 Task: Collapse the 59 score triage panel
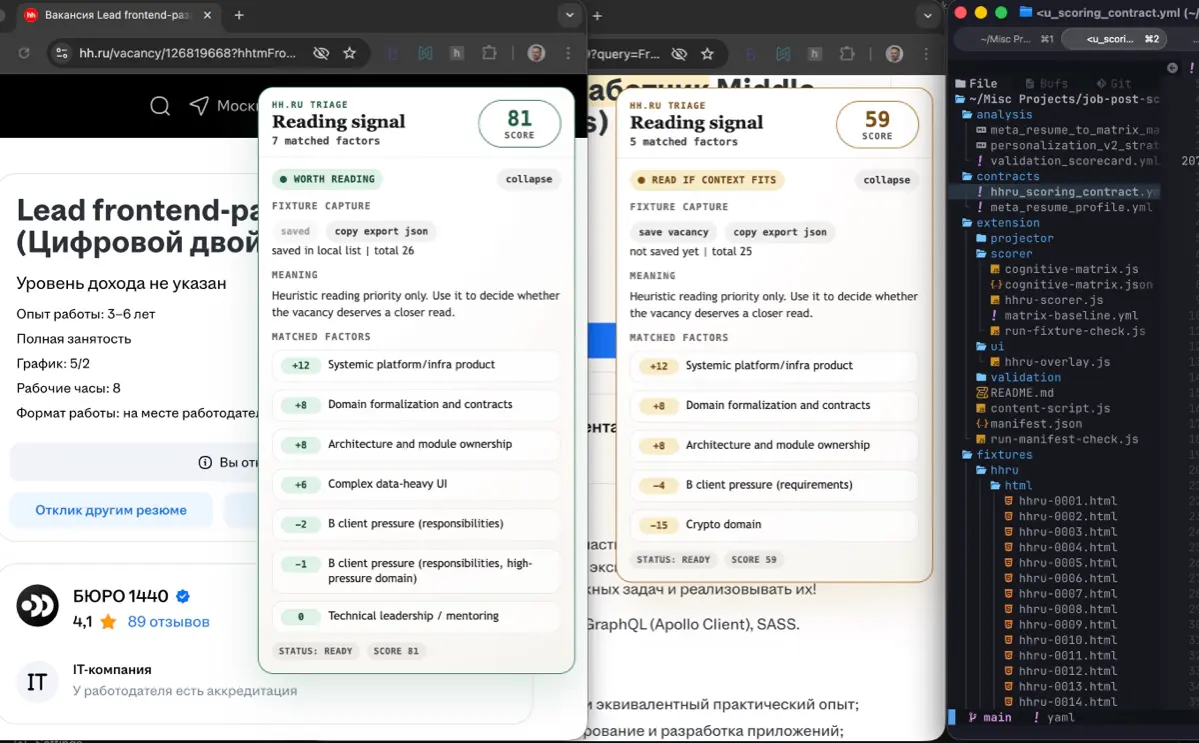pyautogui.click(x=886, y=180)
